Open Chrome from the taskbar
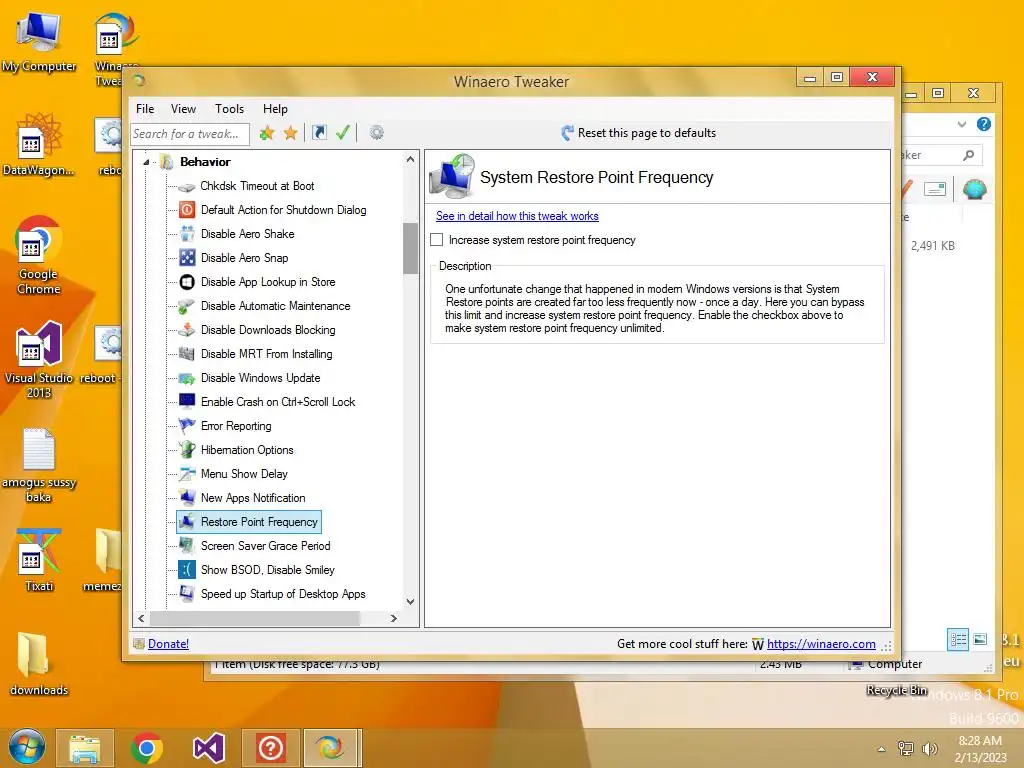Screen dimensions: 1024x768 coord(147,748)
